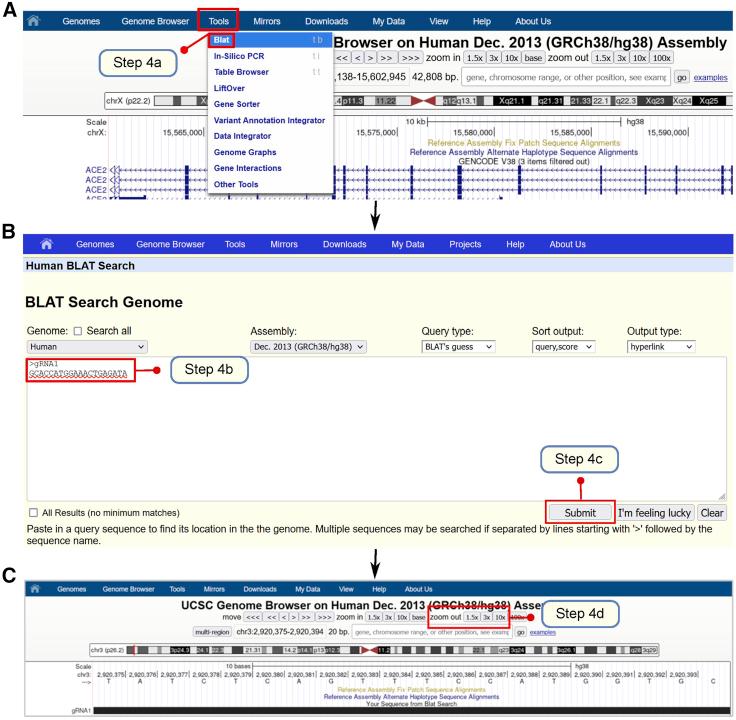Click zoom out 10x button in panel A

(x=639, y=58)
